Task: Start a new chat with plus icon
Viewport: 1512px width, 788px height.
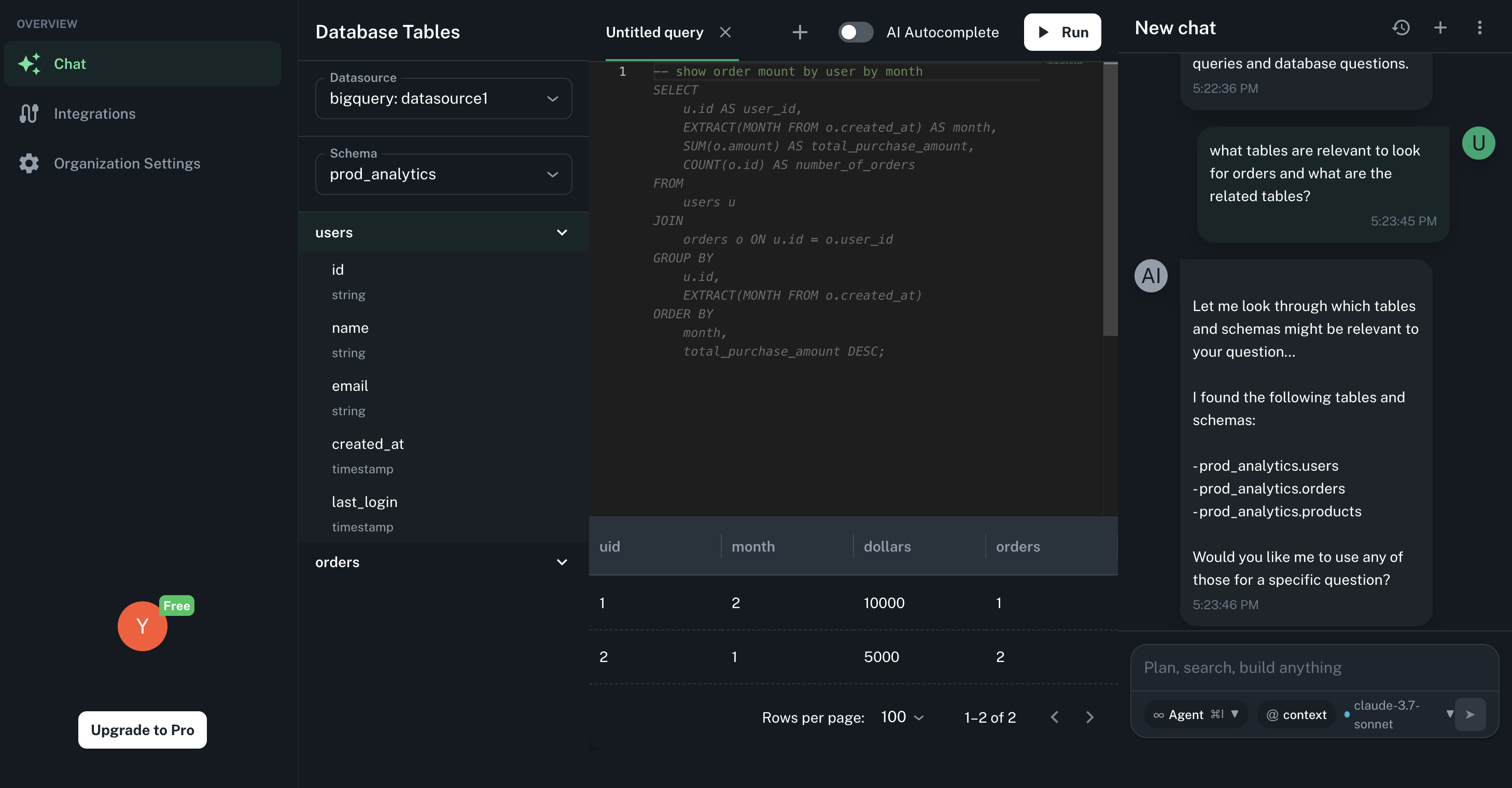Action: 1440,27
